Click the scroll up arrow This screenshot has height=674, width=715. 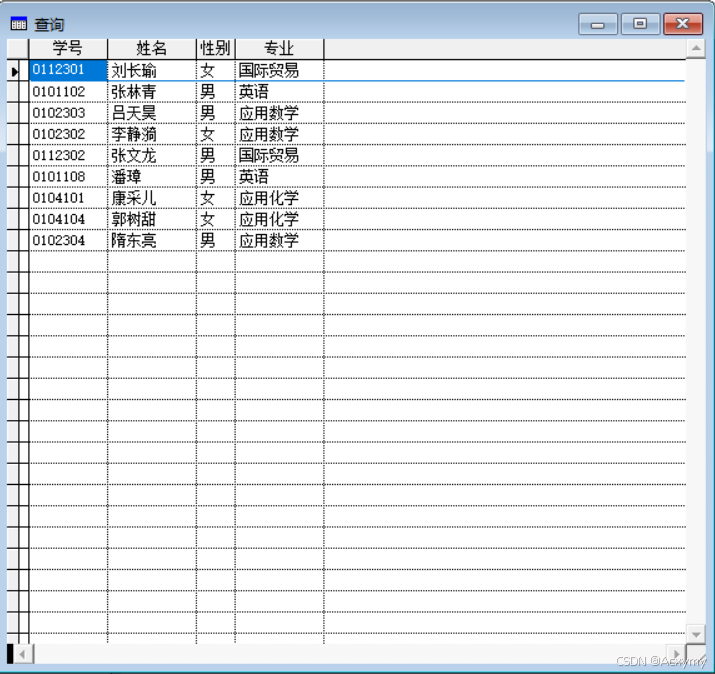[696, 48]
